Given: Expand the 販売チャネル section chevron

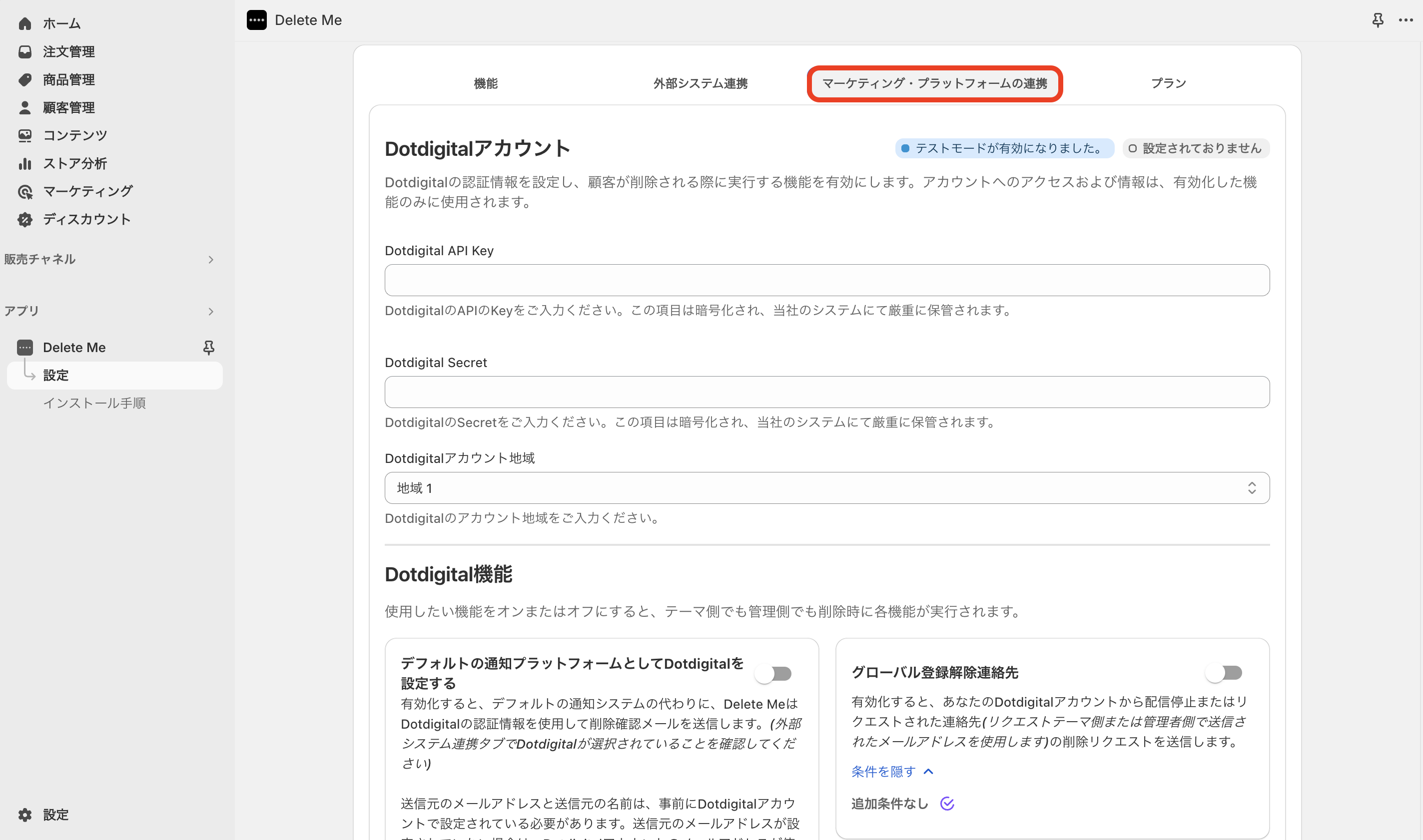Looking at the screenshot, I should 211,260.
